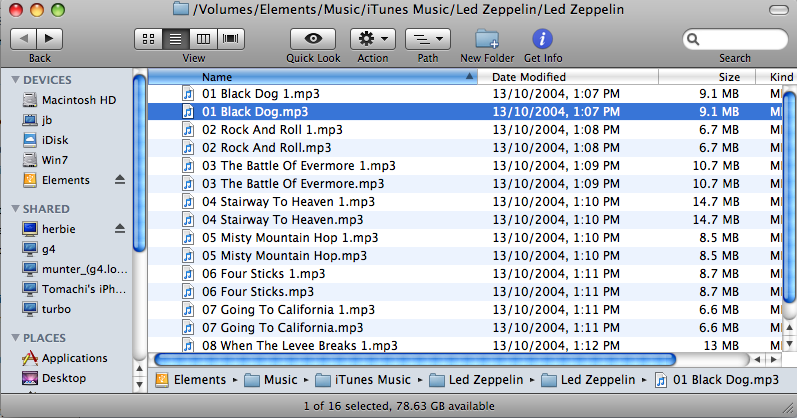This screenshot has width=797, height=418.
Task: Click Music folder in path bar
Action: (x=271, y=380)
